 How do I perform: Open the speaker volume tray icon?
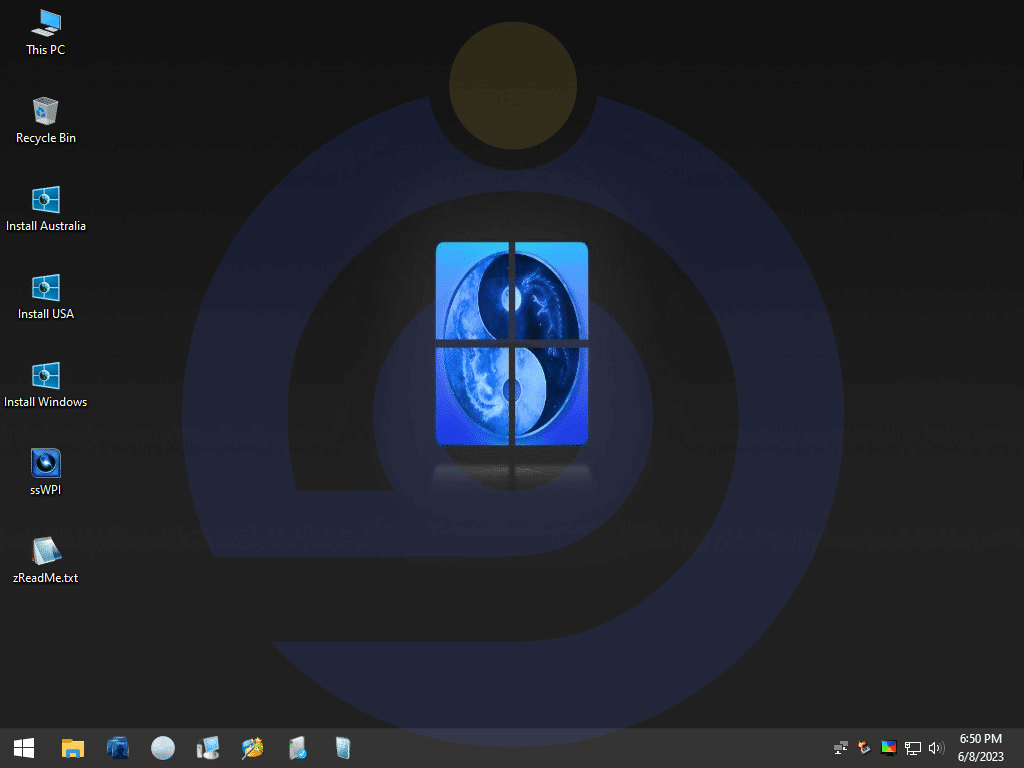936,748
